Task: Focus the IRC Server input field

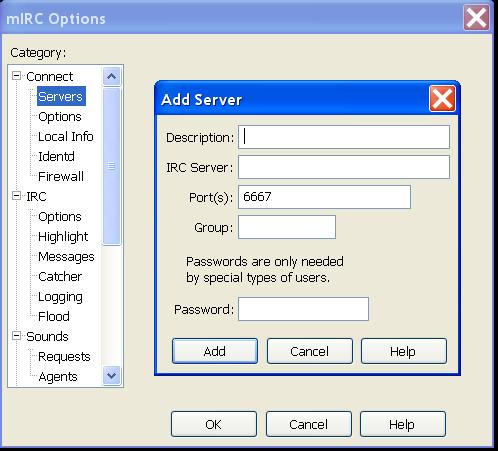Action: point(344,167)
